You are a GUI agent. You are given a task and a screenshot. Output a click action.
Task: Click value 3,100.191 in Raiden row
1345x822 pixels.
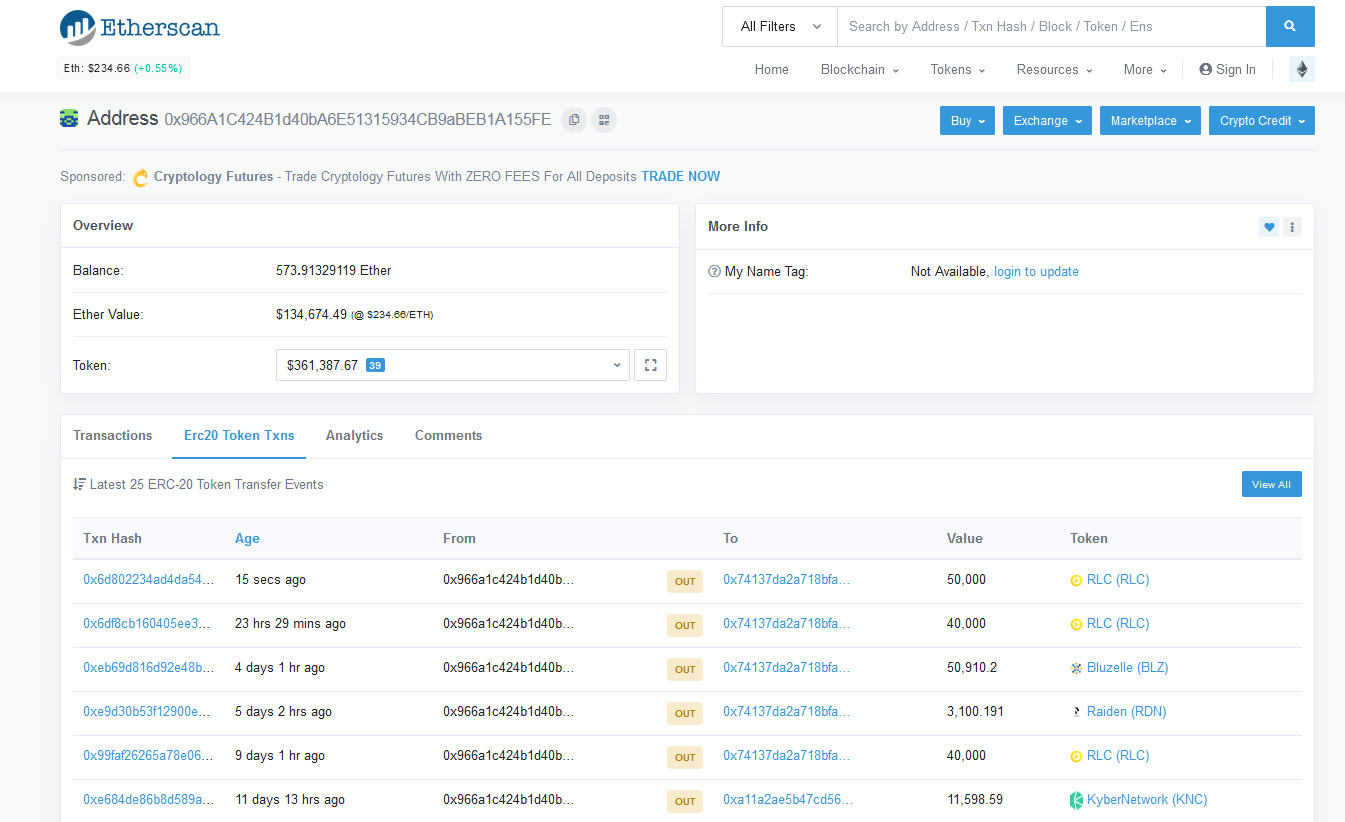(x=975, y=711)
